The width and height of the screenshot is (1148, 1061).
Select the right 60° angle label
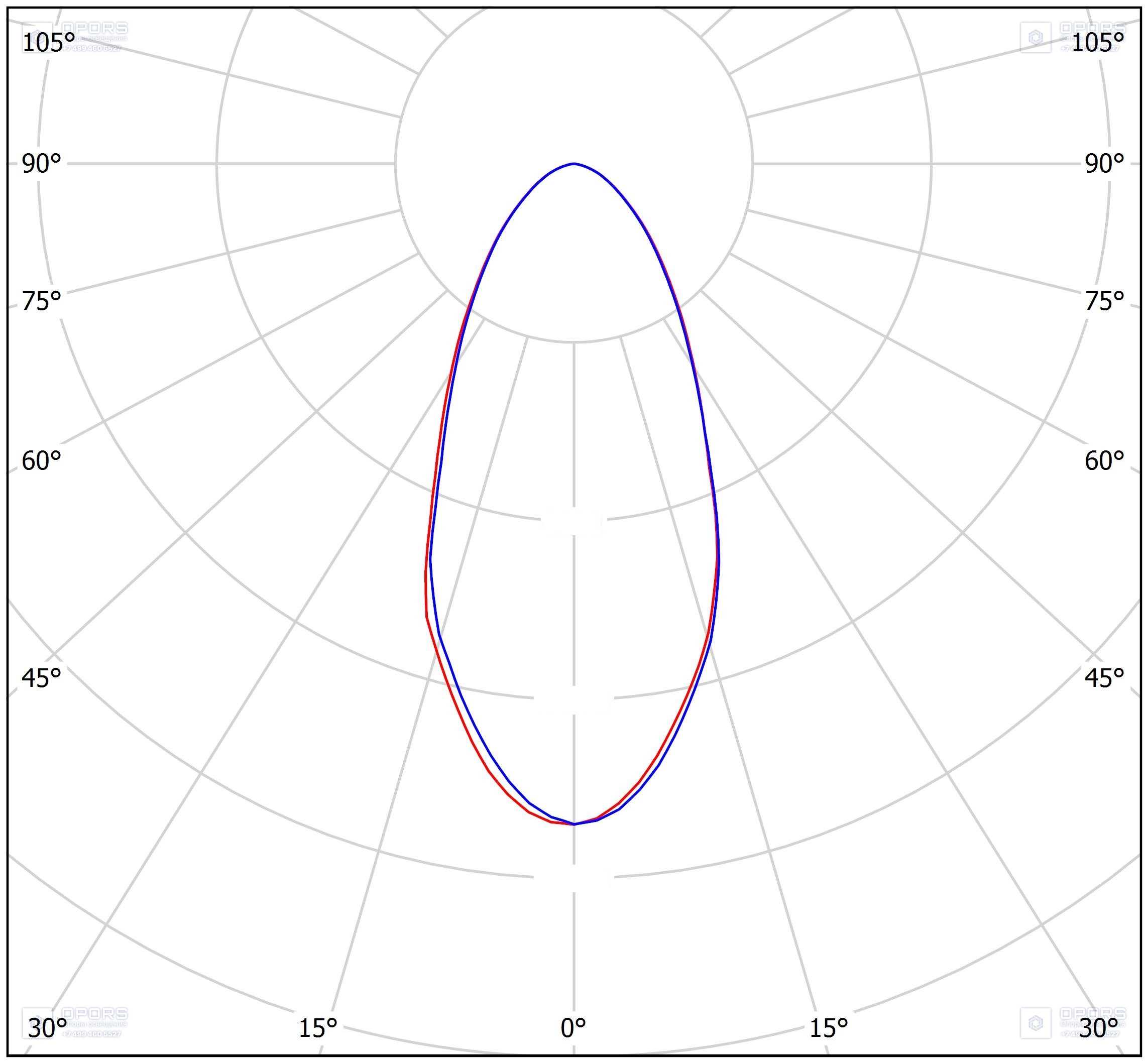[1104, 460]
